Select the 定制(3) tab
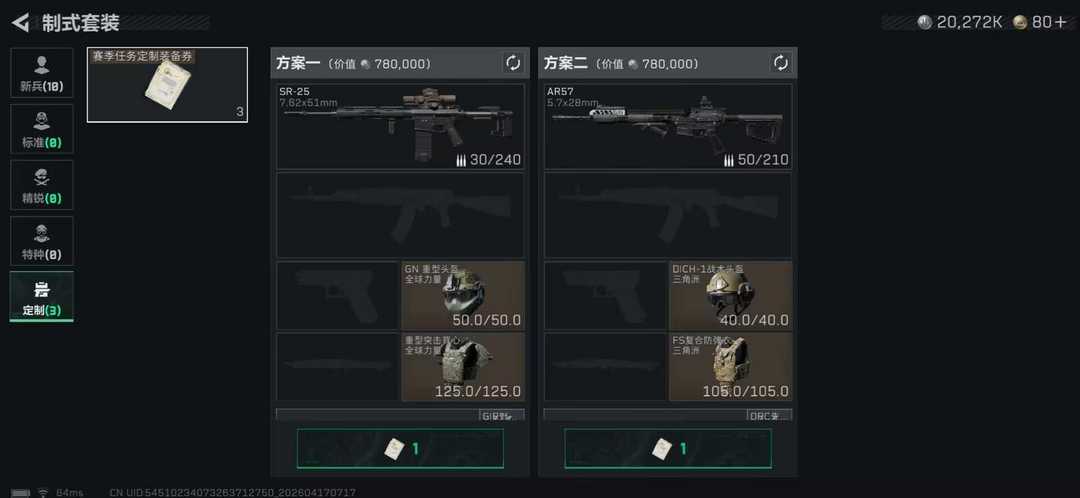Viewport: 1080px width, 498px height. pos(41,296)
